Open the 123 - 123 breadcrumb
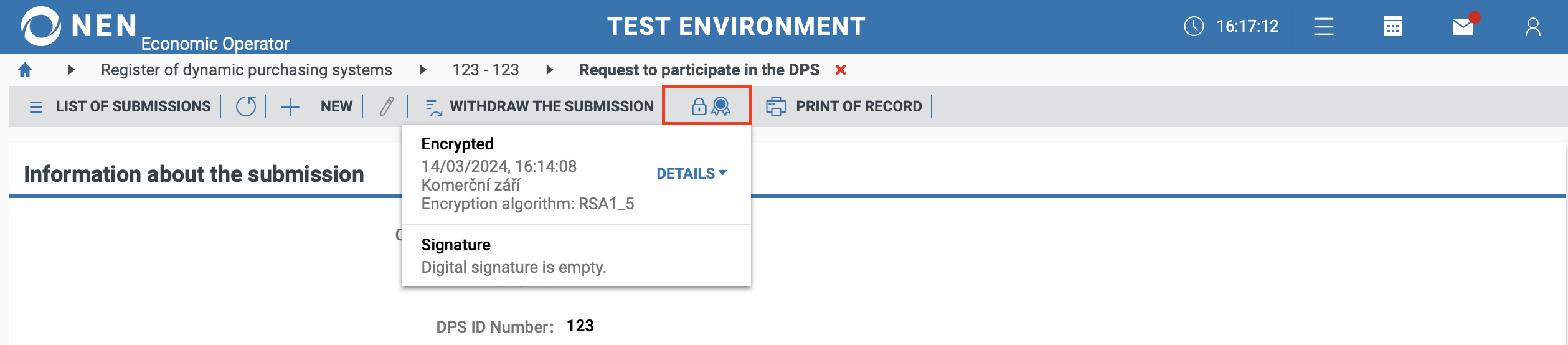This screenshot has height=345, width=1568. 486,70
